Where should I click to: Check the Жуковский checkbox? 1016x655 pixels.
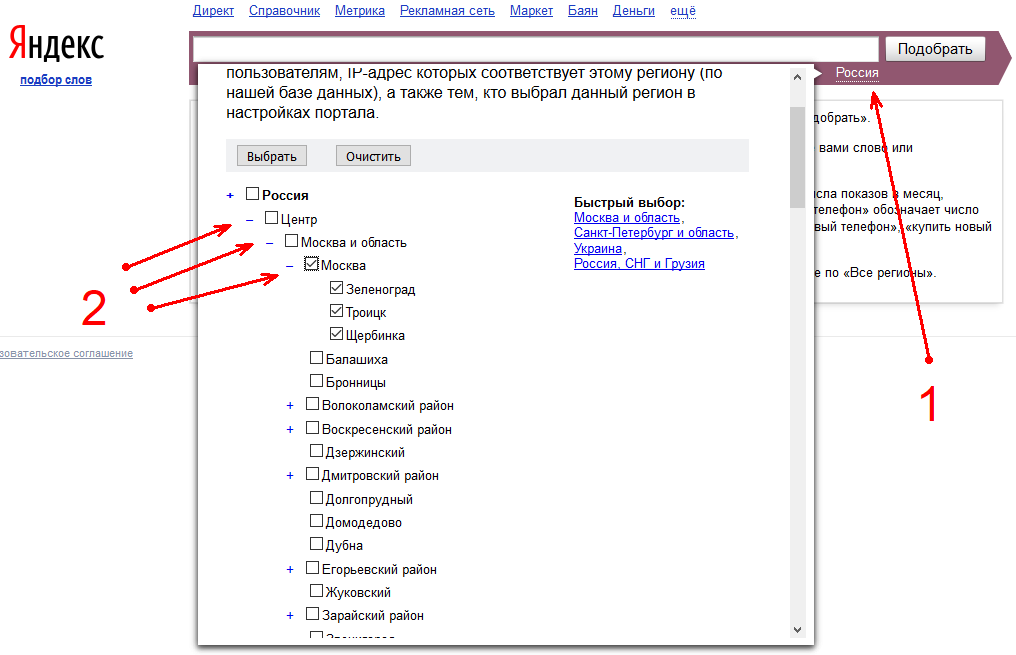316,590
